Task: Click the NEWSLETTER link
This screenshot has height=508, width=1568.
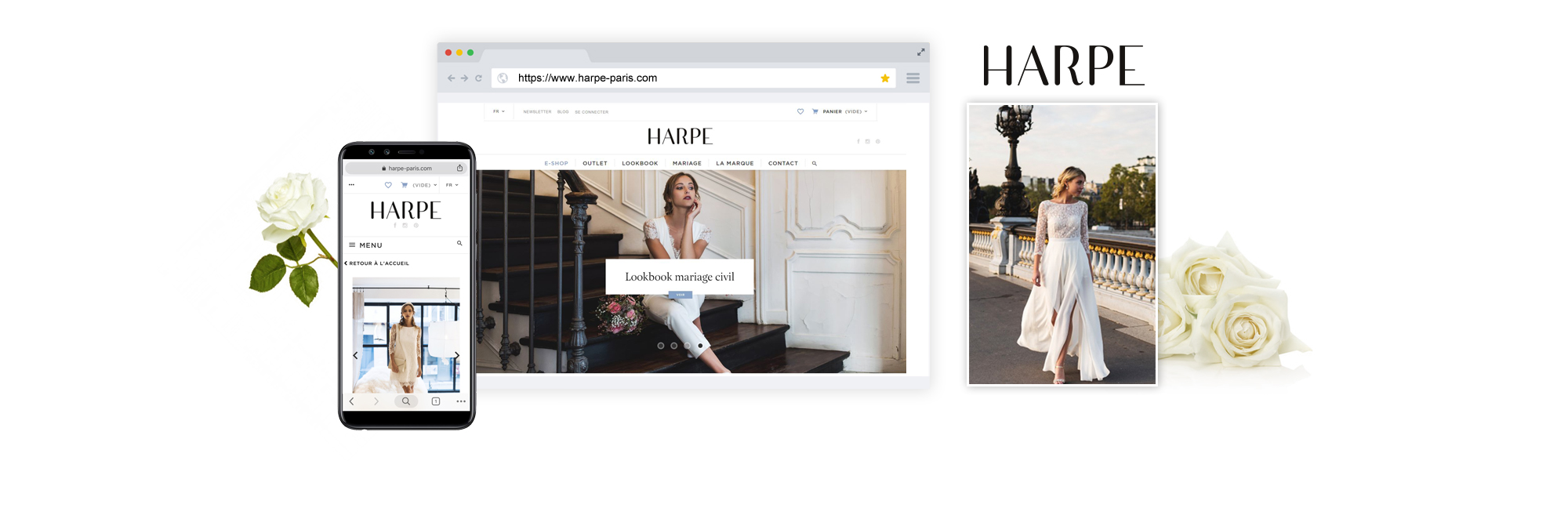Action: (537, 112)
